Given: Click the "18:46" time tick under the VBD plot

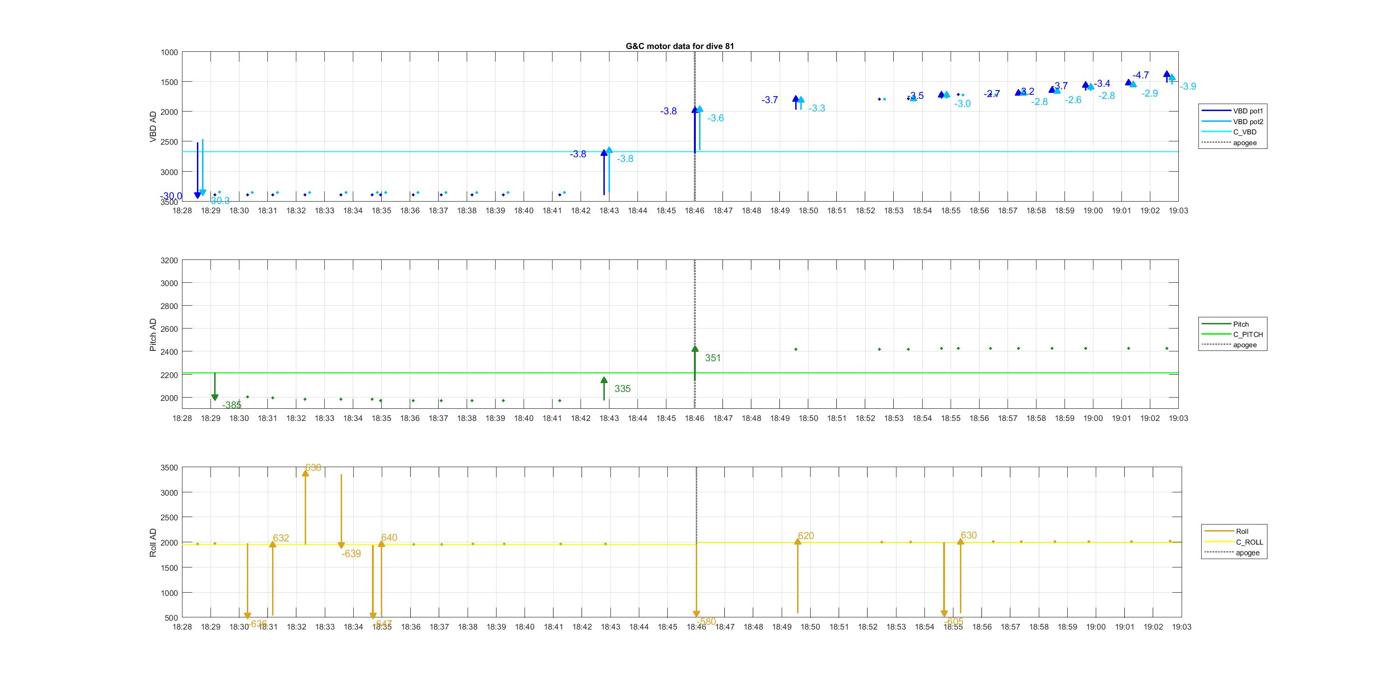Looking at the screenshot, I should click(x=694, y=211).
